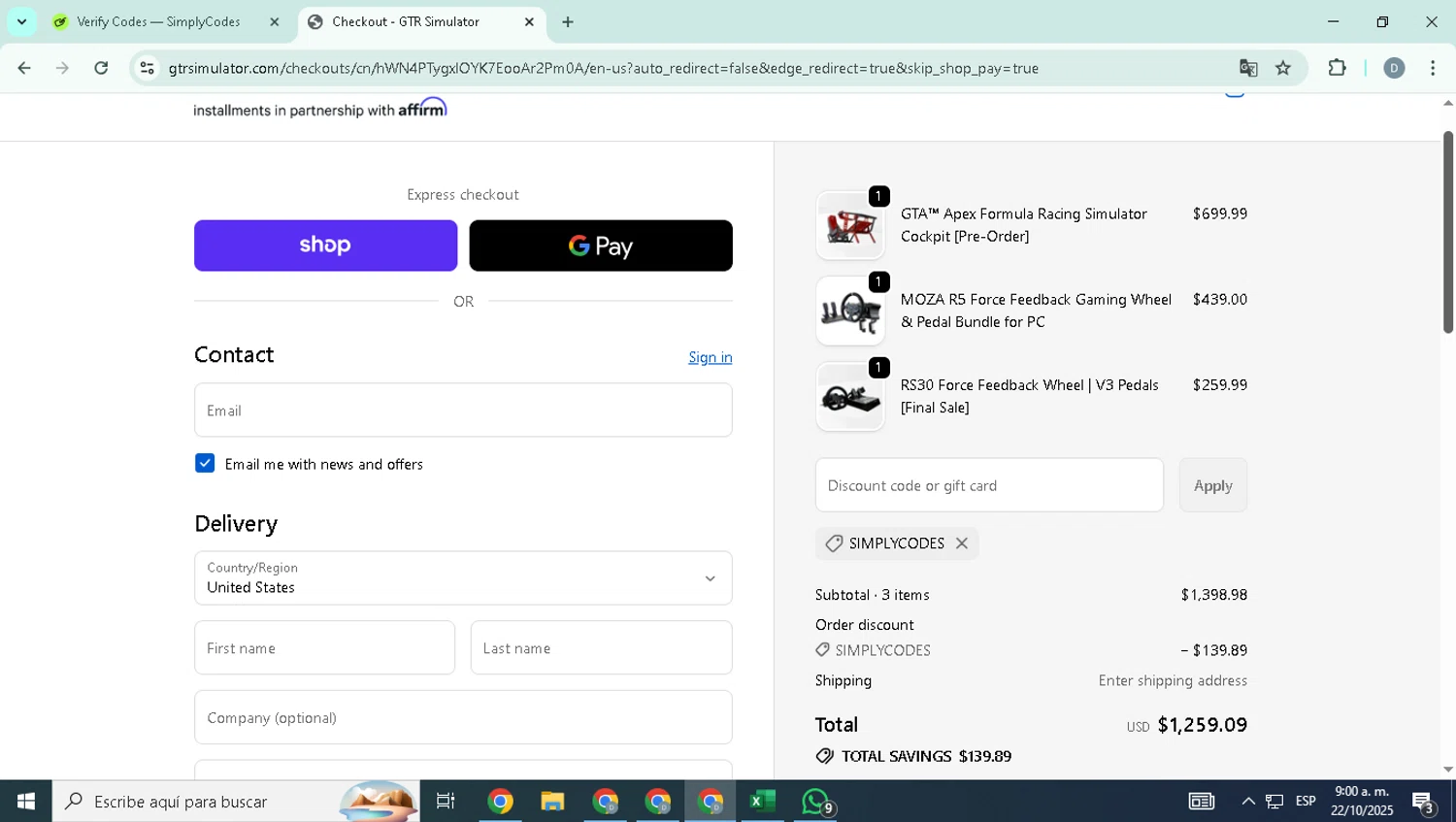The image size is (1456, 822).
Task: Open File Explorer from the taskbar
Action: click(x=552, y=801)
